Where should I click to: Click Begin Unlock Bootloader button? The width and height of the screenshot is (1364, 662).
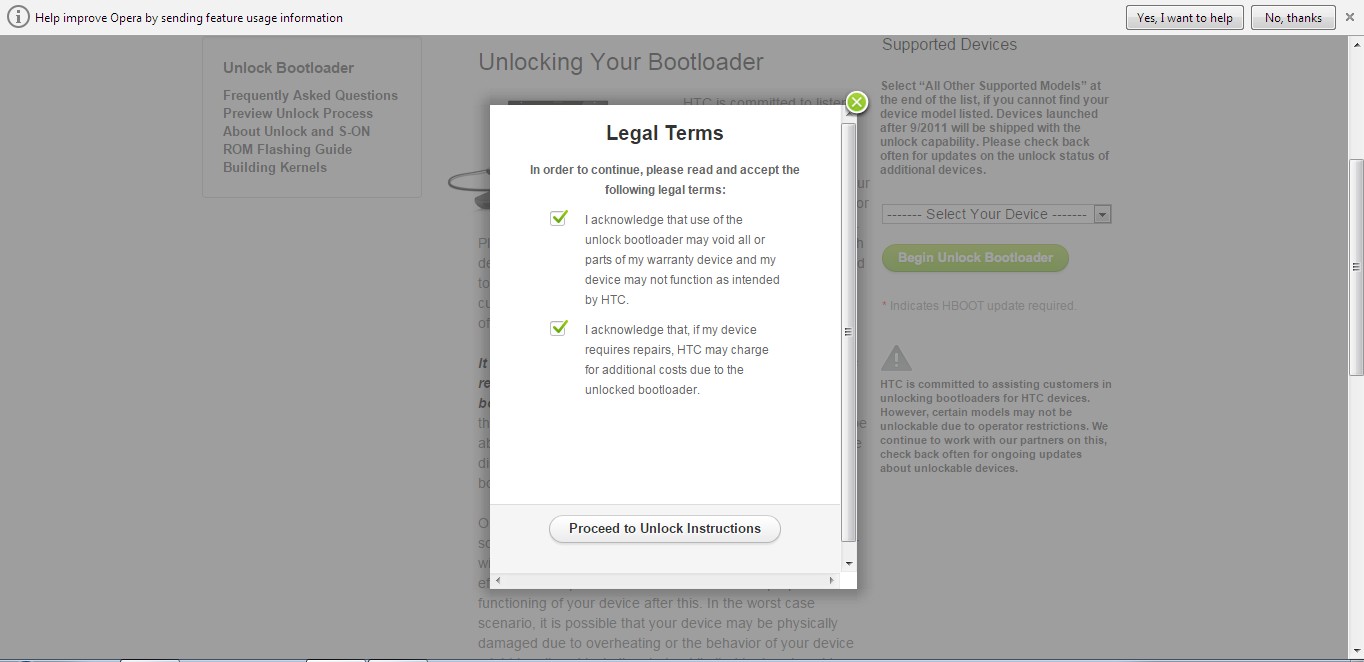(975, 258)
